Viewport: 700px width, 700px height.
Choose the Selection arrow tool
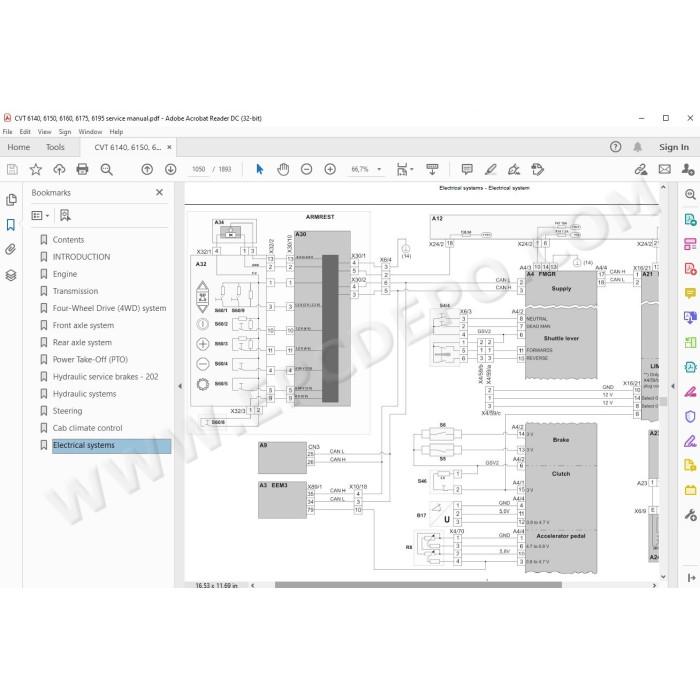point(260,170)
